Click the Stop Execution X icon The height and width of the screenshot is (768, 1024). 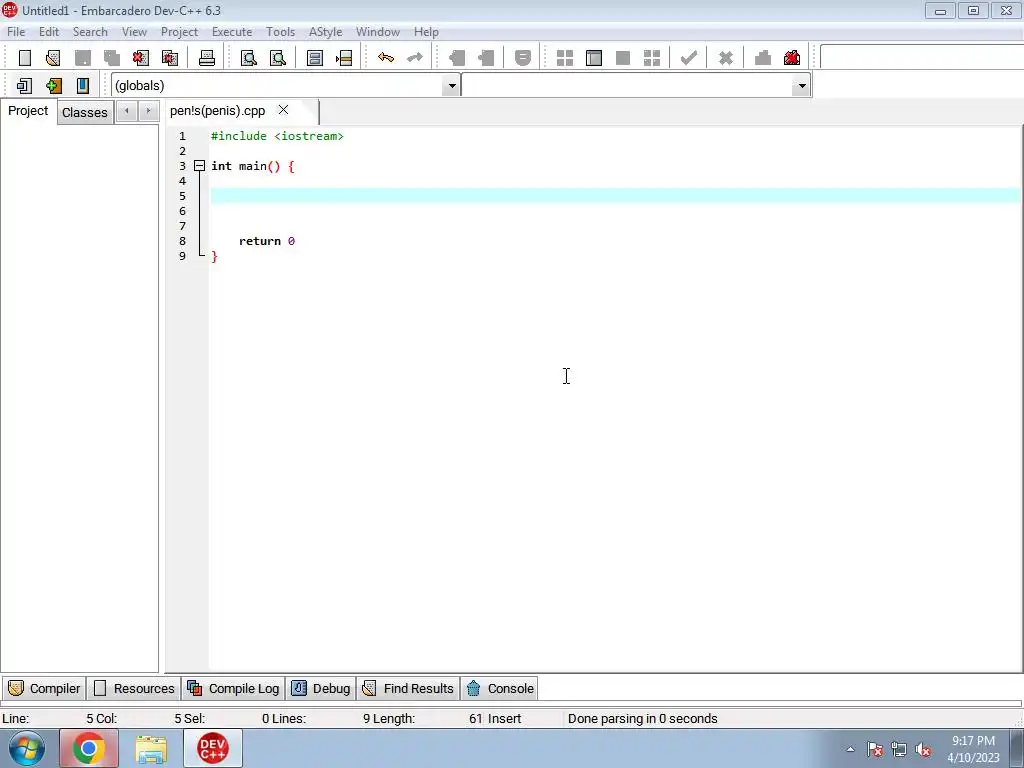click(726, 57)
